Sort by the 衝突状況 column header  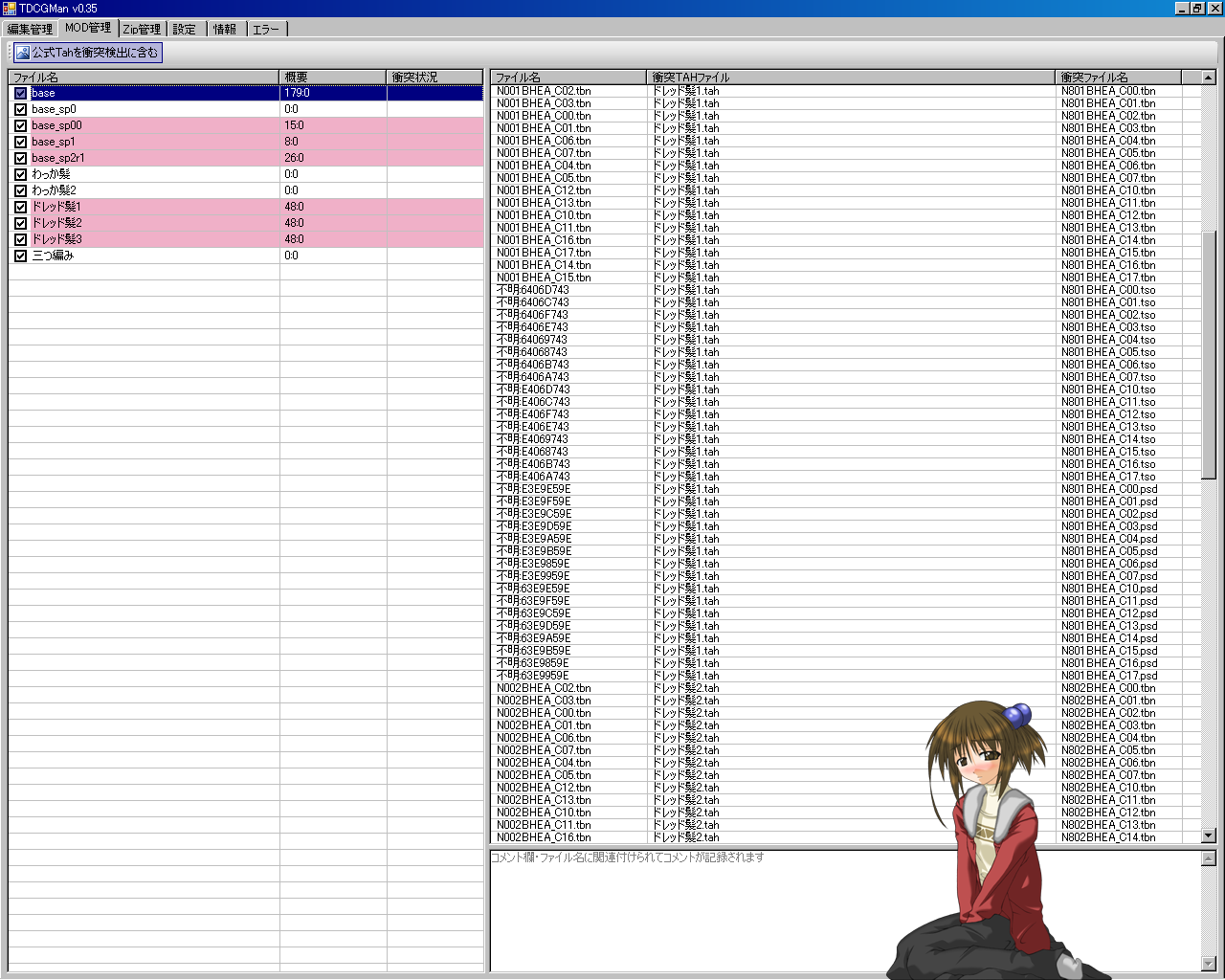(x=434, y=77)
